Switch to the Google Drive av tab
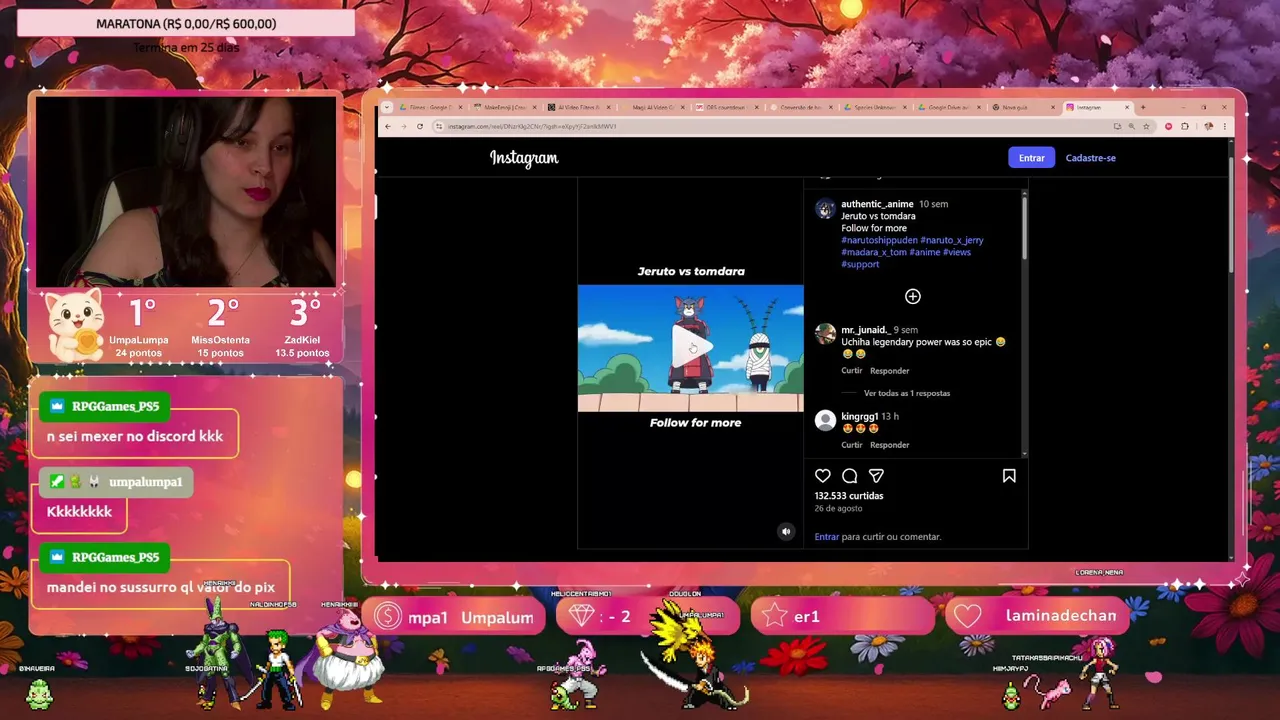Image resolution: width=1280 pixels, height=720 pixels. [x=947, y=107]
